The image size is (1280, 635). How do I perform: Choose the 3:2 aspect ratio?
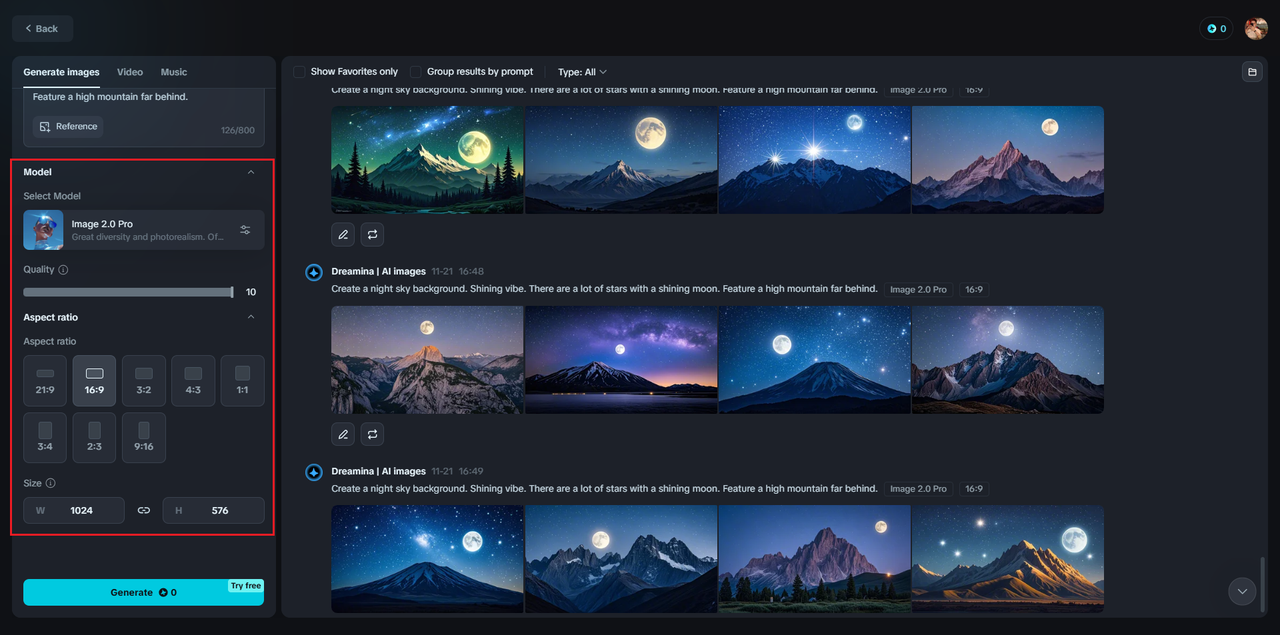[144, 380]
